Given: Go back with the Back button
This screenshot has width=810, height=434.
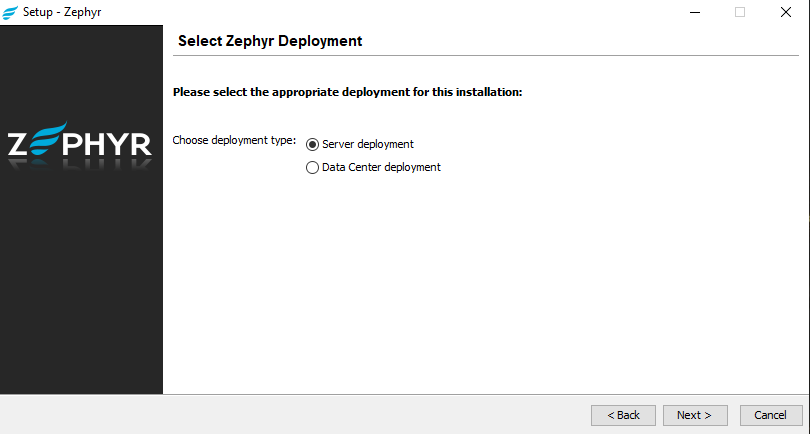Looking at the screenshot, I should coord(623,415).
